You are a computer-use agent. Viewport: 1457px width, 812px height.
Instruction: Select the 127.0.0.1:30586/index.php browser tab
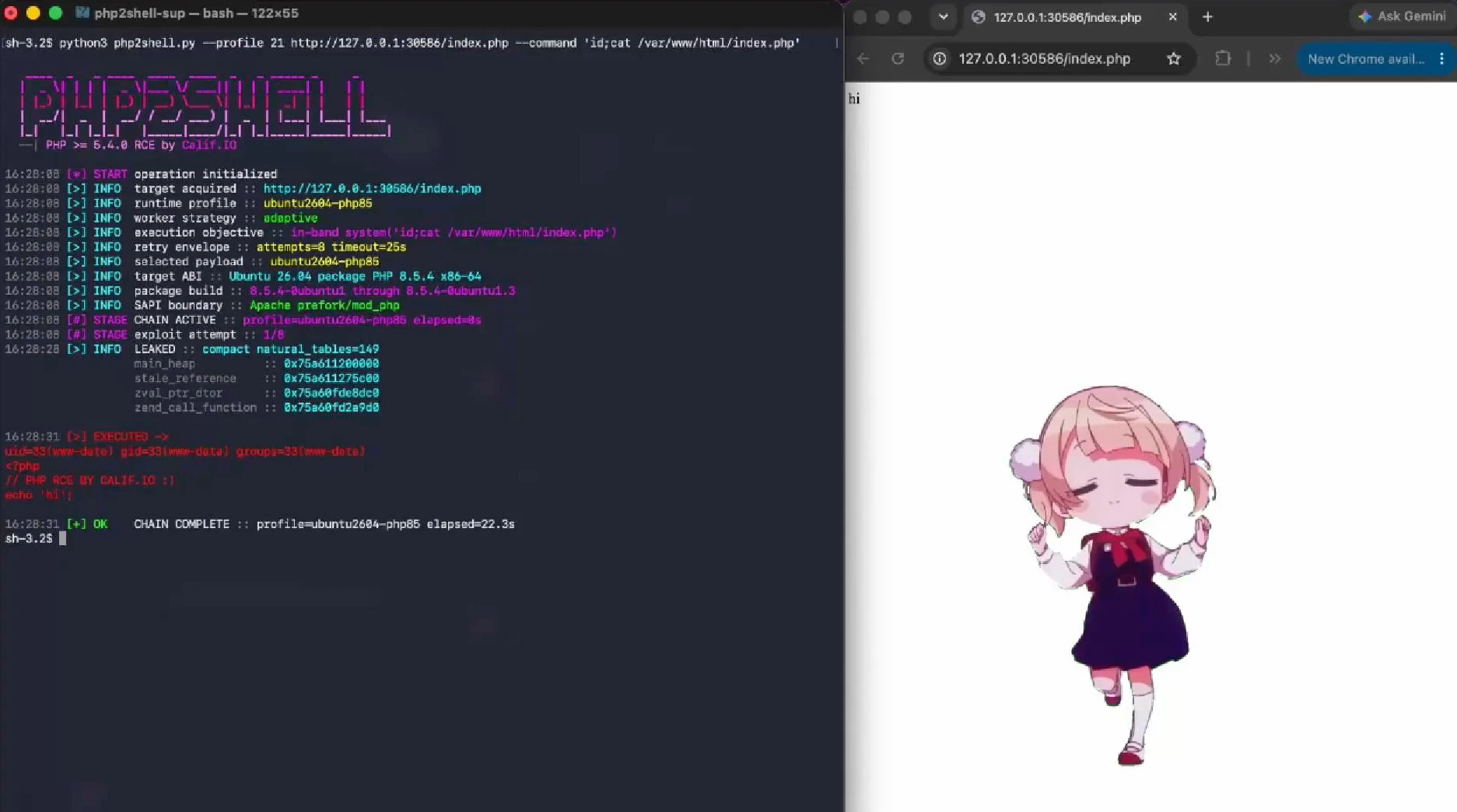1076,16
